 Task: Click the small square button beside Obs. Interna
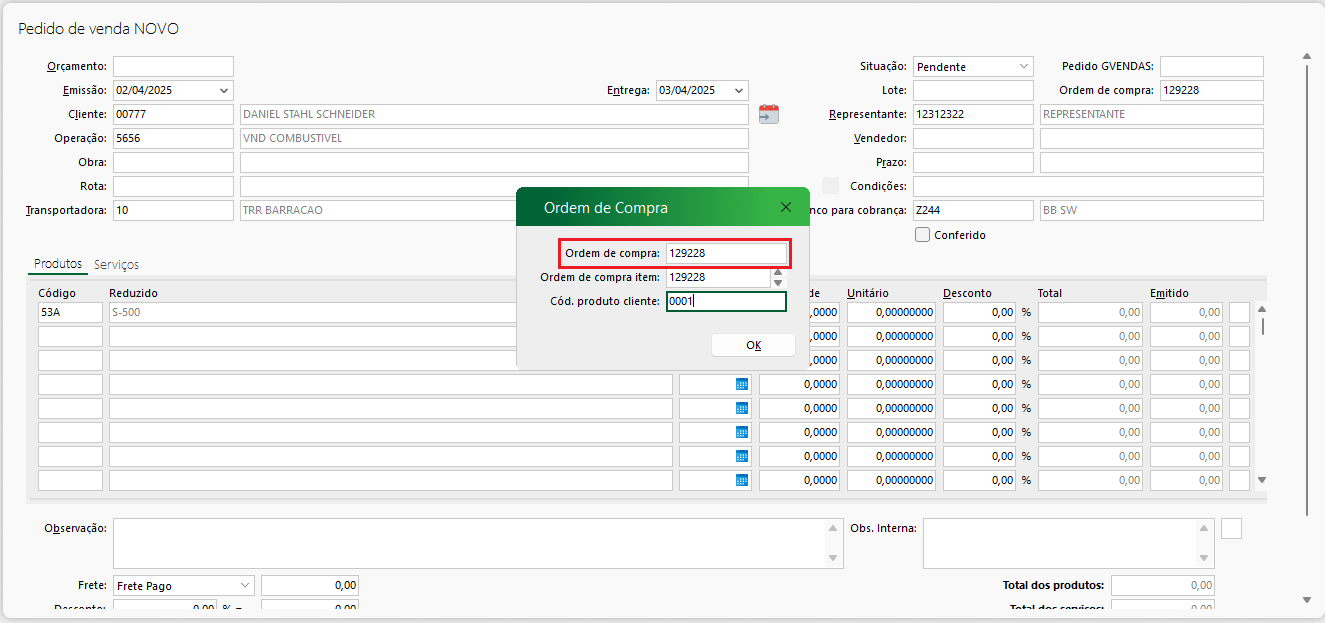tap(1232, 528)
